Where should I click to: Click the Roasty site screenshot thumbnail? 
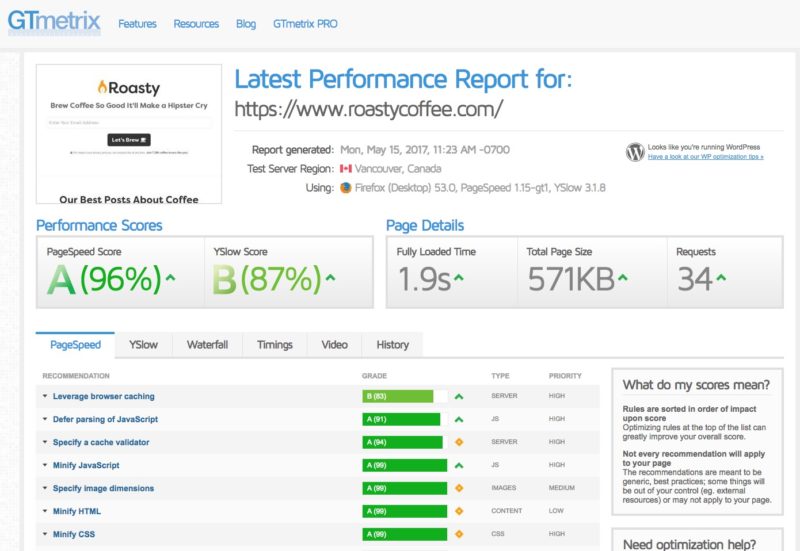click(x=129, y=134)
